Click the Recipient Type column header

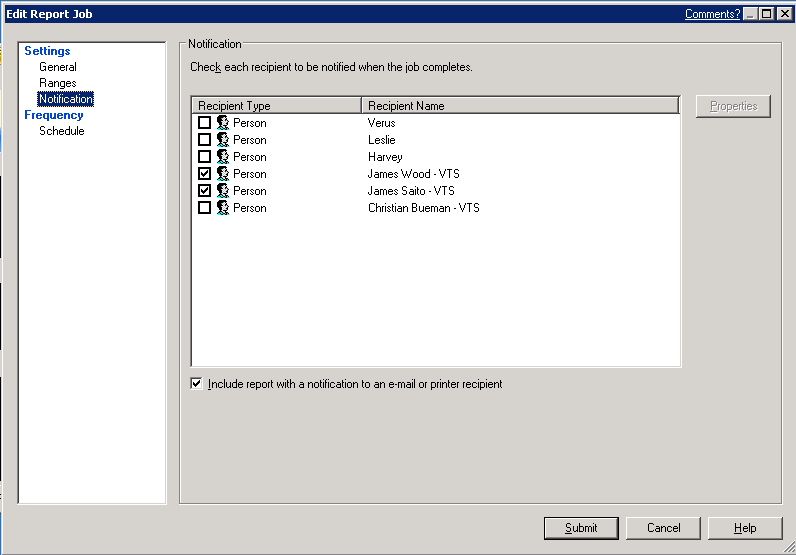click(276, 106)
